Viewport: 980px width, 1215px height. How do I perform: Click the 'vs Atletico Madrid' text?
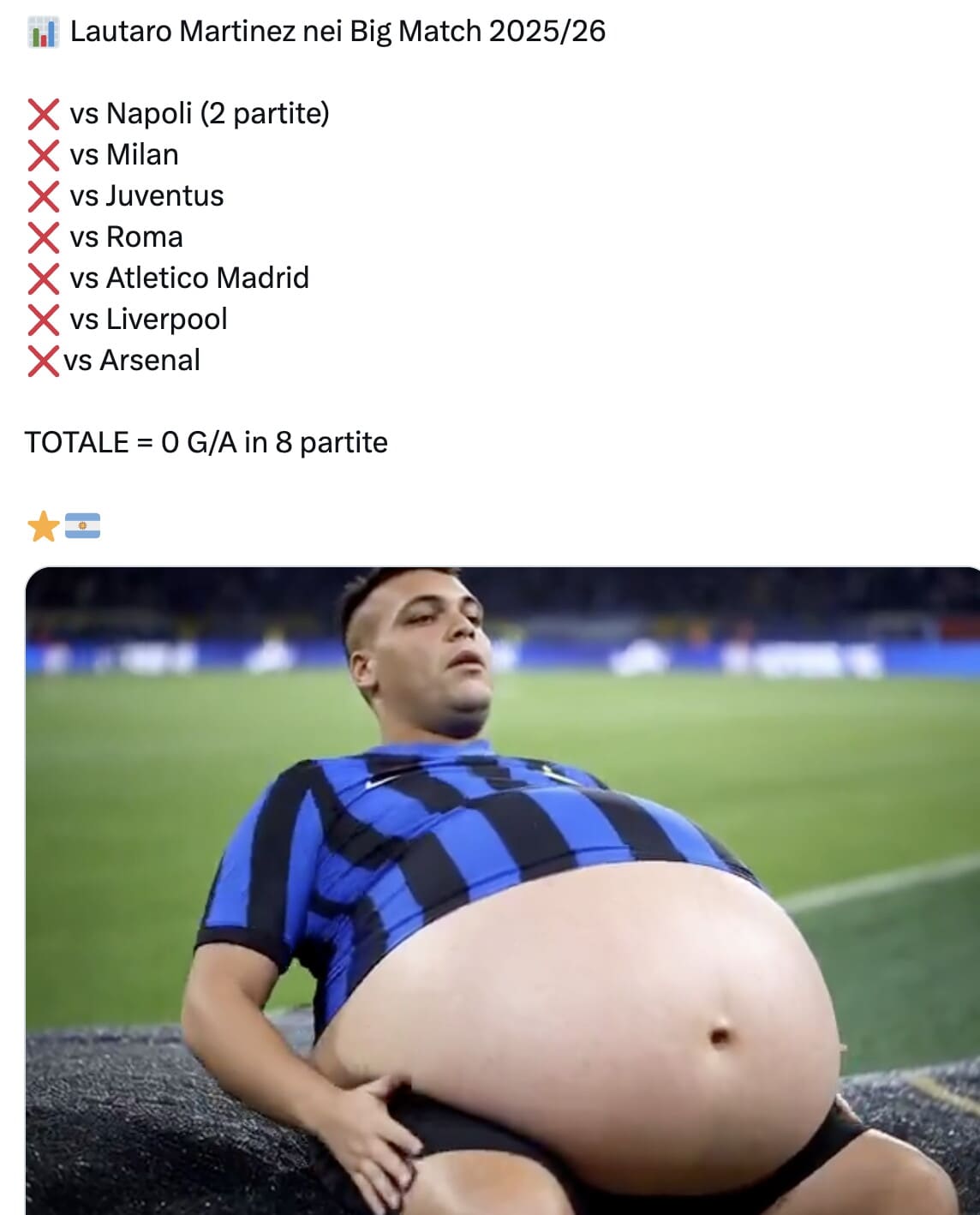189,278
